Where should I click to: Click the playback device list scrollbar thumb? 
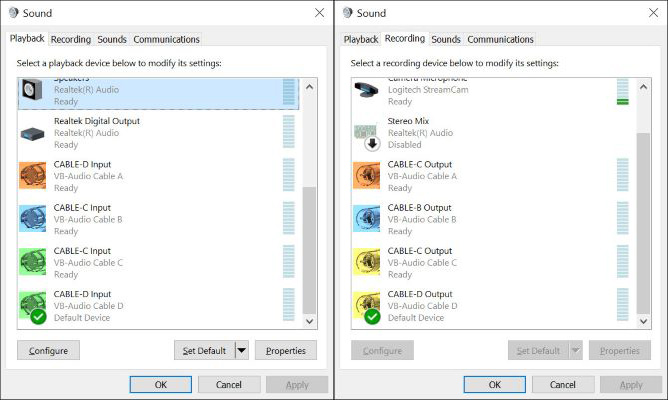[309, 250]
